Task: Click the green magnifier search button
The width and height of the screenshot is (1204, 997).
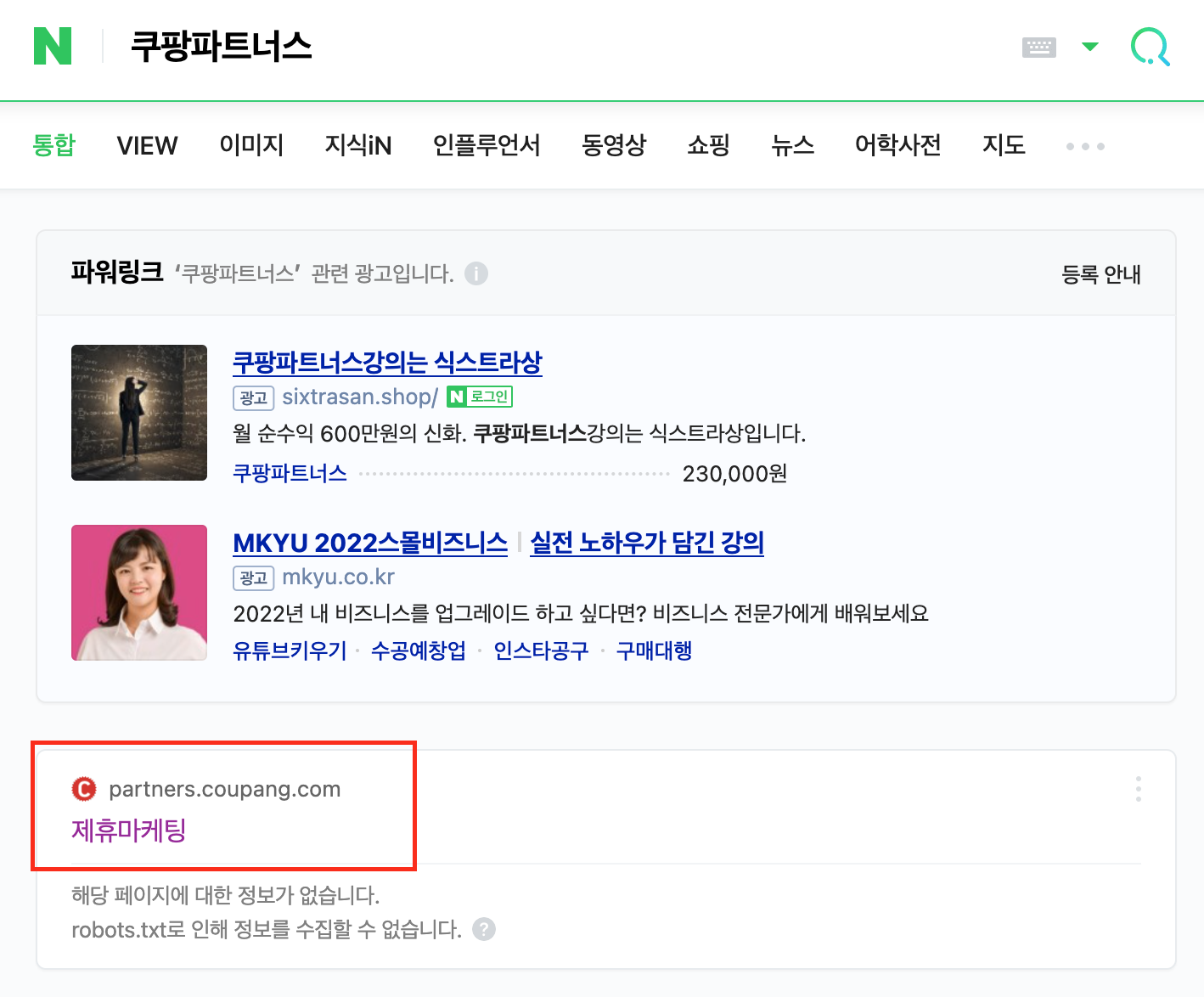Action: coord(1151,47)
